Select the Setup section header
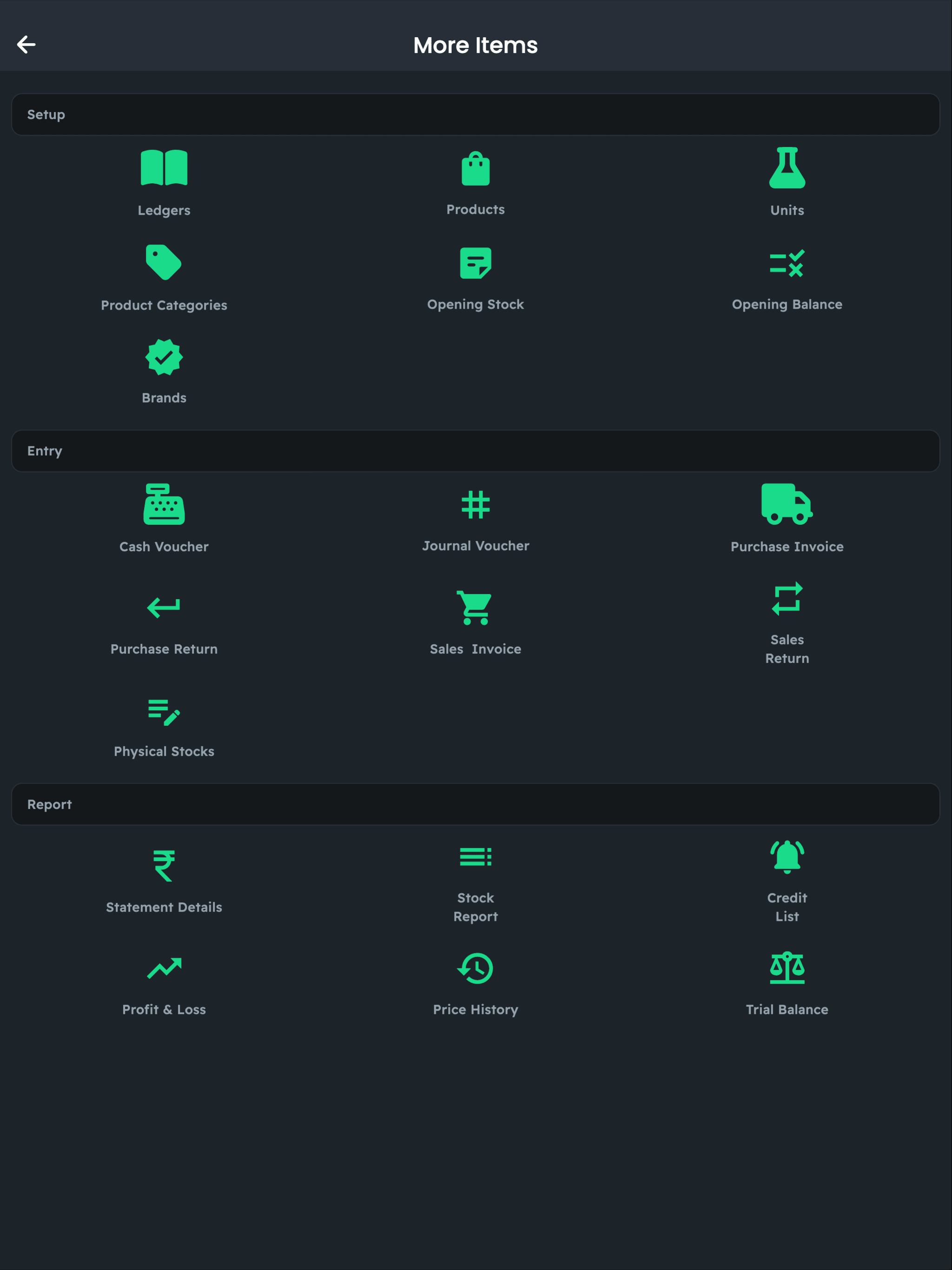This screenshot has height=1270, width=952. tap(476, 114)
